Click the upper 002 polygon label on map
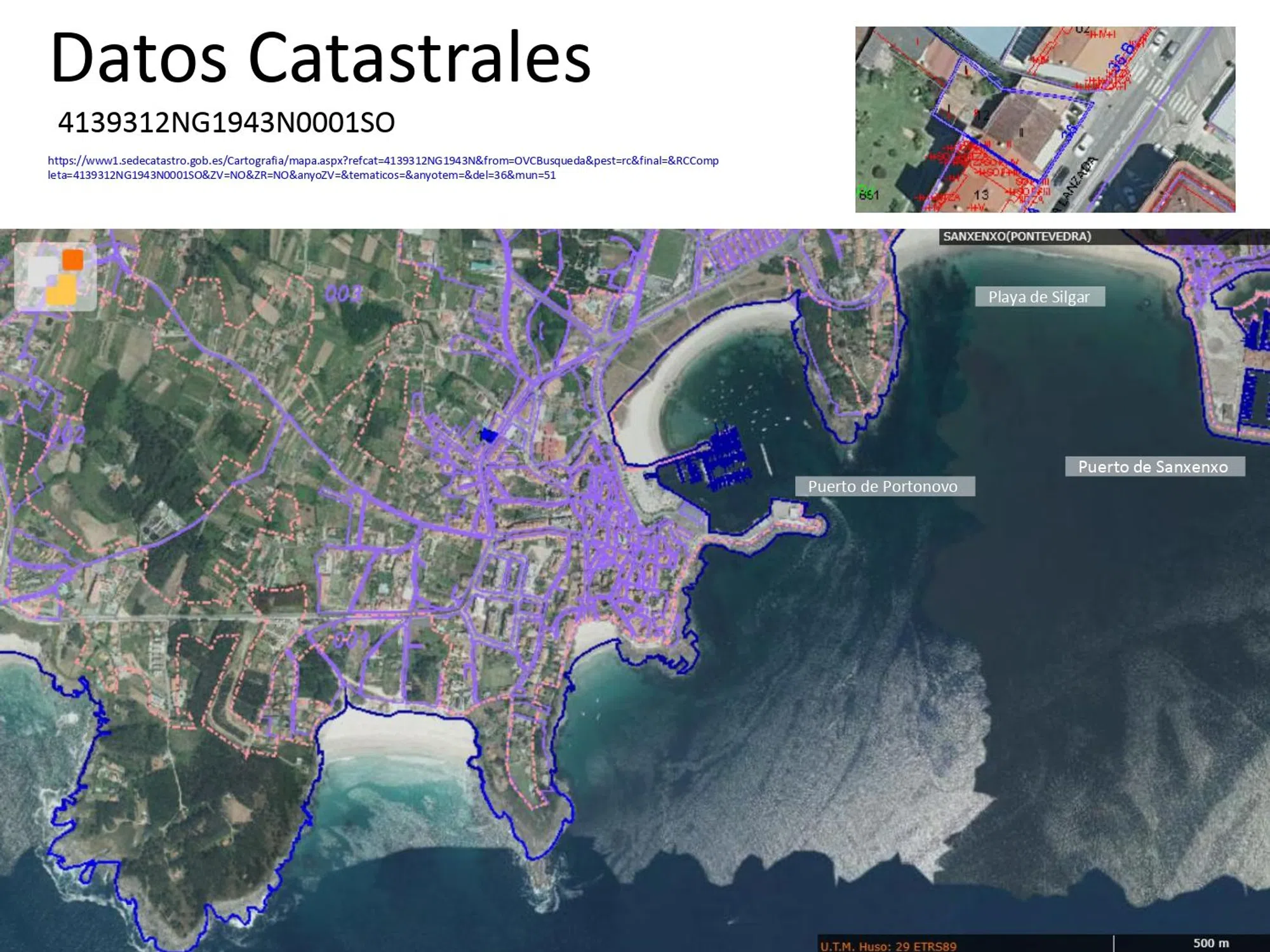Screen dimensions: 1270x952 pos(343,293)
